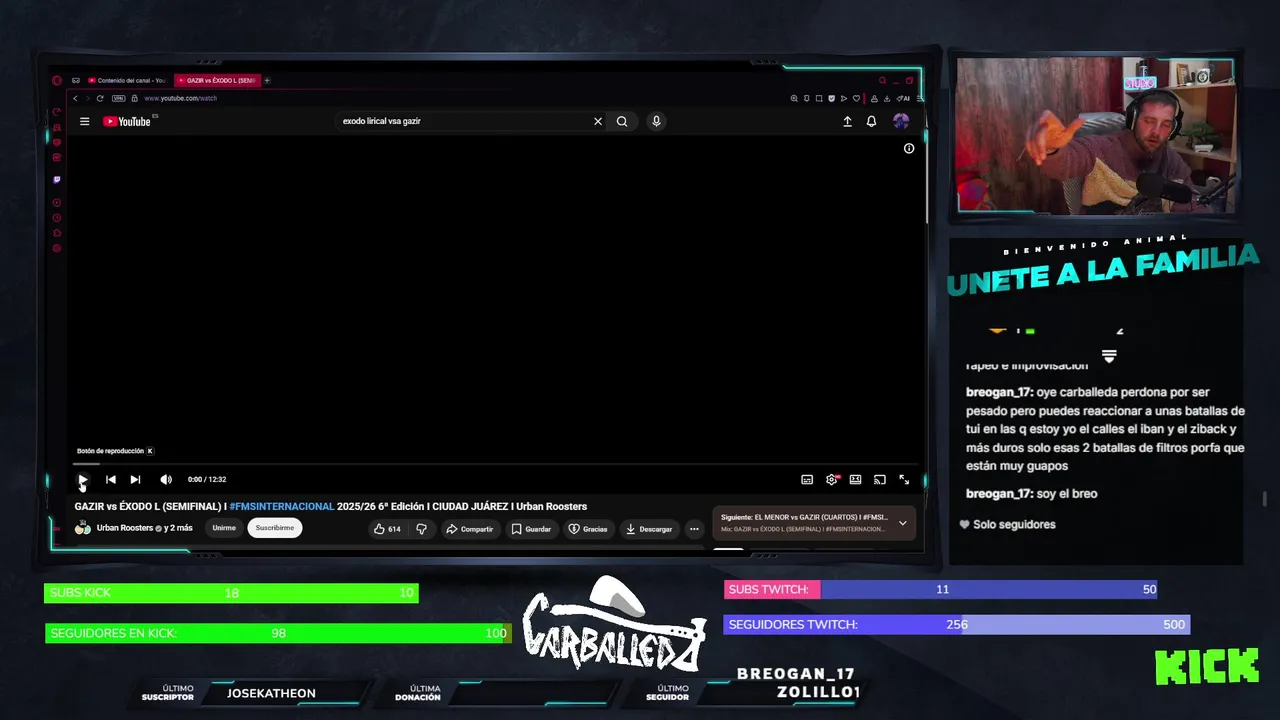This screenshot has width=1280, height=720.
Task: Go back in the browser
Action: click(75, 98)
